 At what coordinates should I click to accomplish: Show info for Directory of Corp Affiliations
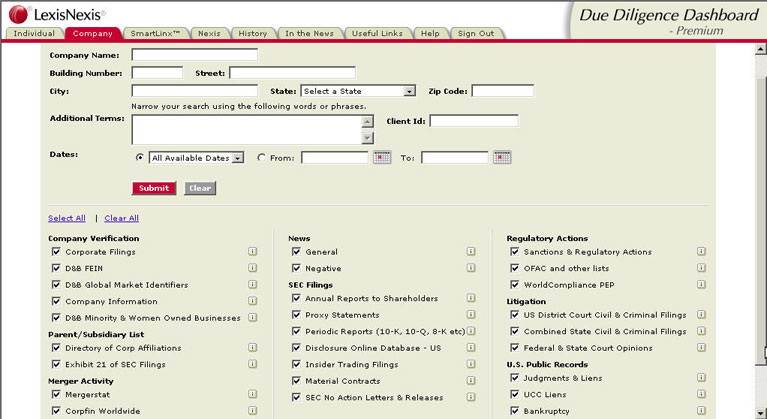[x=252, y=348]
